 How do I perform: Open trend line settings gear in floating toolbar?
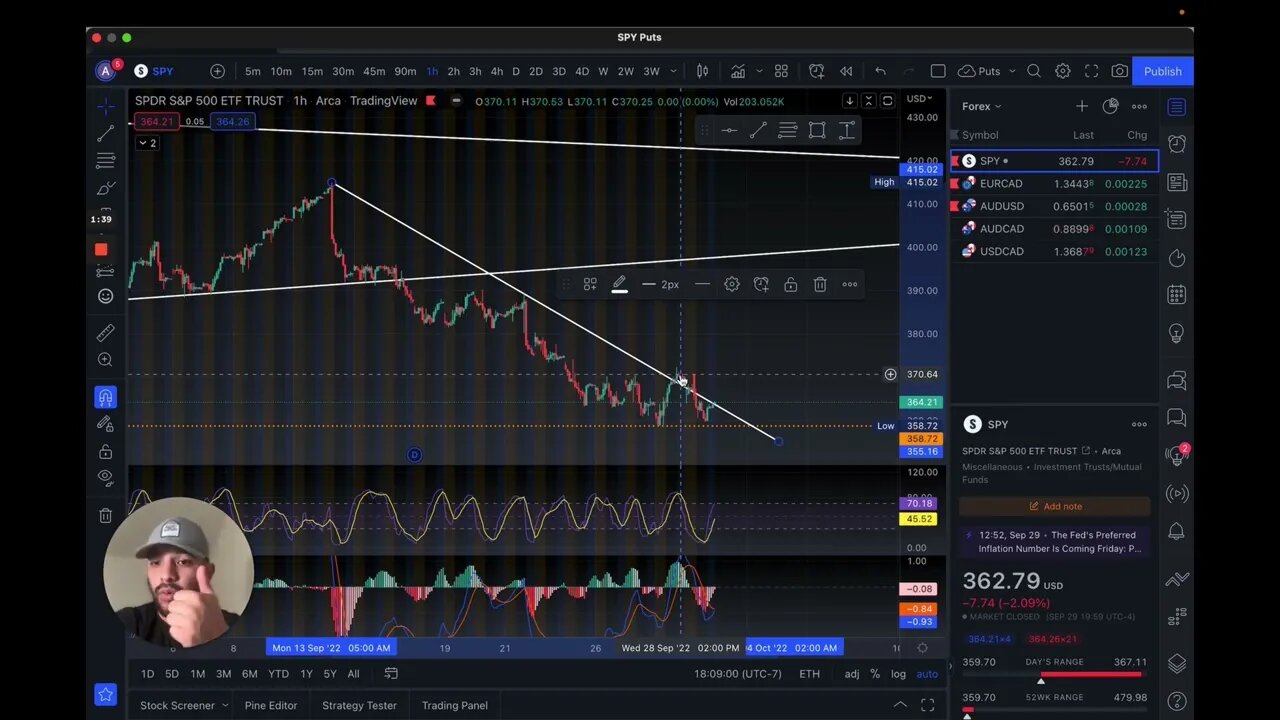tap(732, 285)
